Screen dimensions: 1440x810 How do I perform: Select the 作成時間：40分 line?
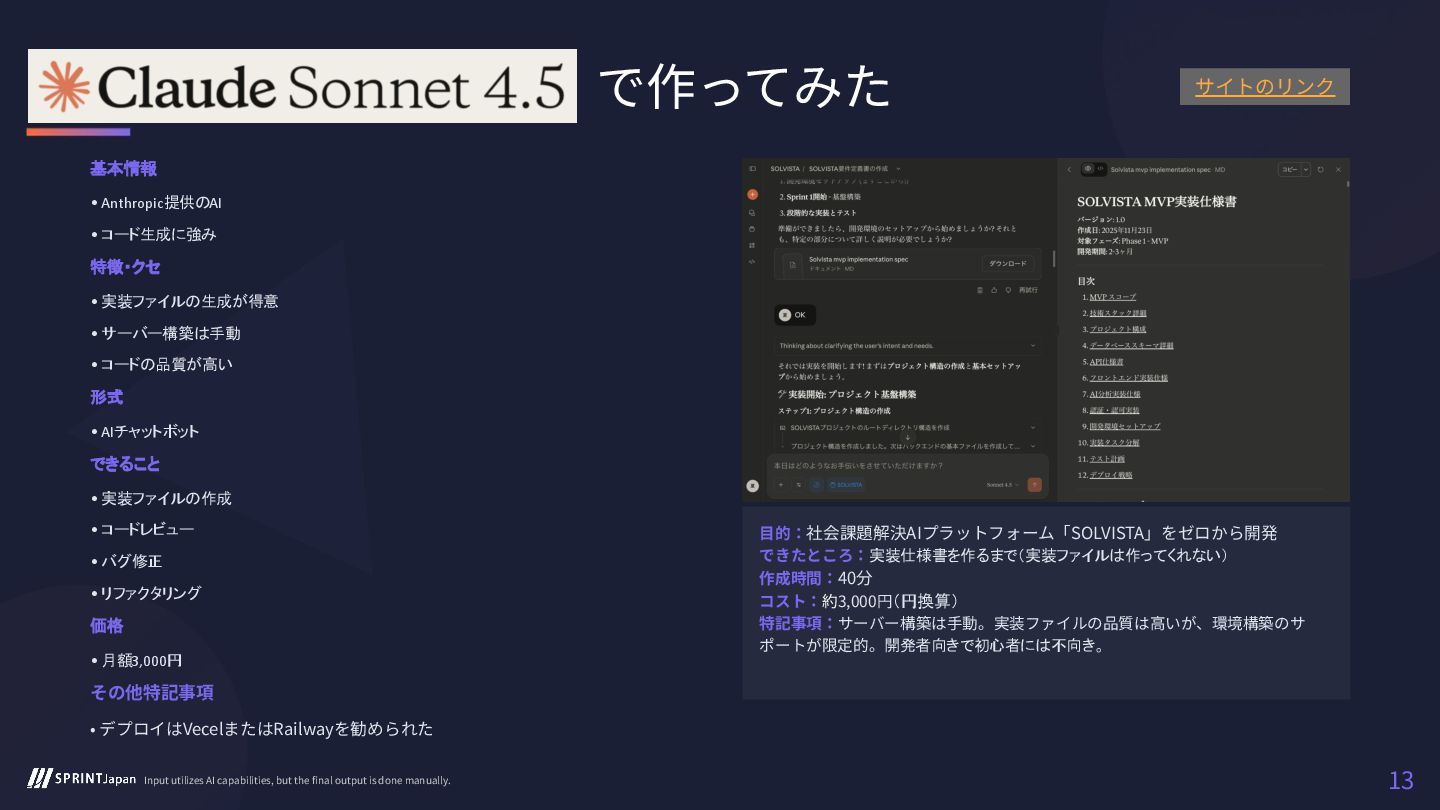[x=815, y=578]
